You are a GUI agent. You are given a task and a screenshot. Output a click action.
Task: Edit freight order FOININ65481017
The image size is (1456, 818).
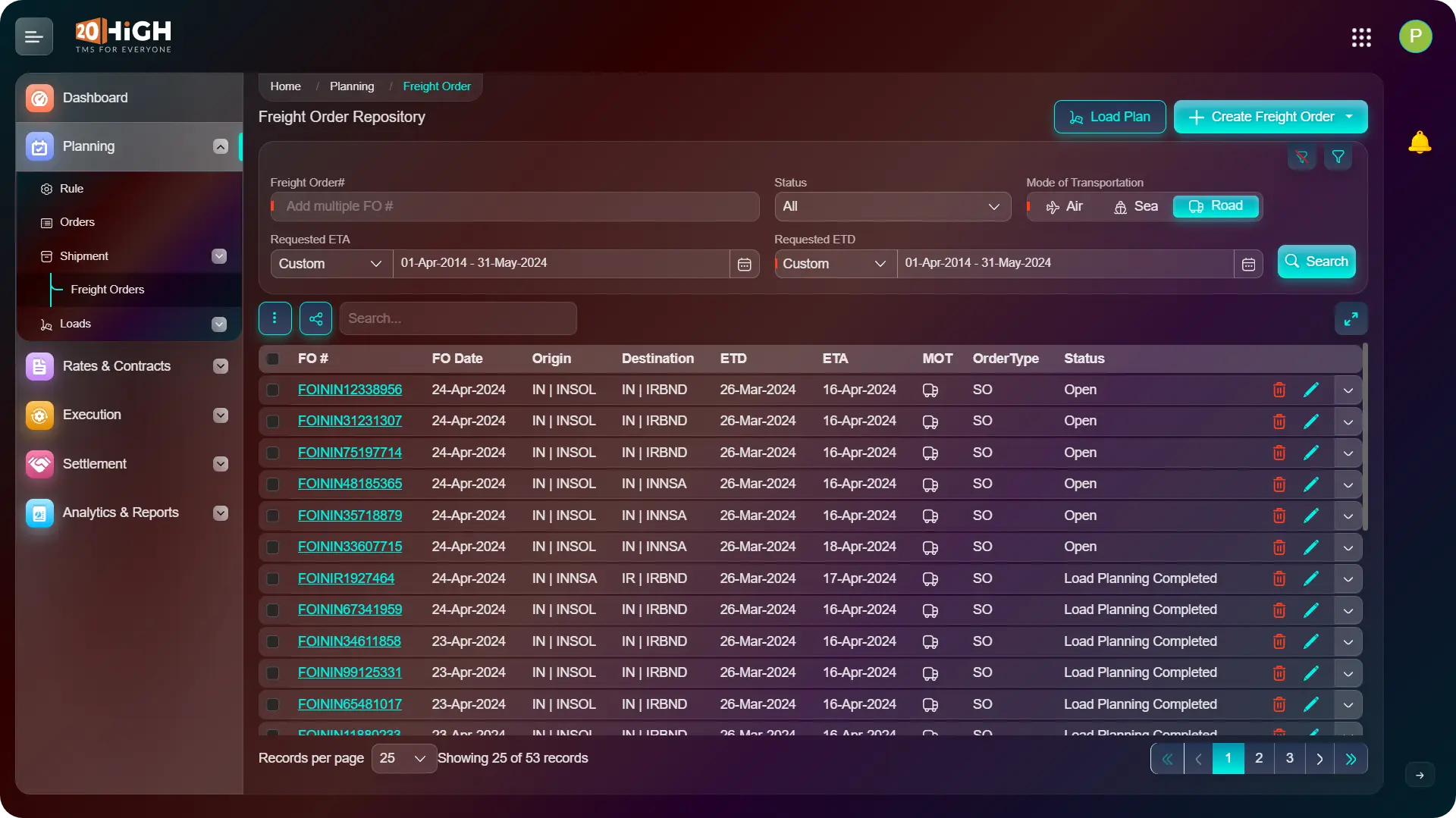click(1311, 704)
